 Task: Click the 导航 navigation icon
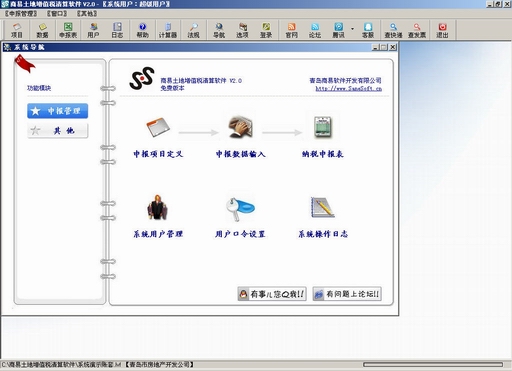[219, 30]
